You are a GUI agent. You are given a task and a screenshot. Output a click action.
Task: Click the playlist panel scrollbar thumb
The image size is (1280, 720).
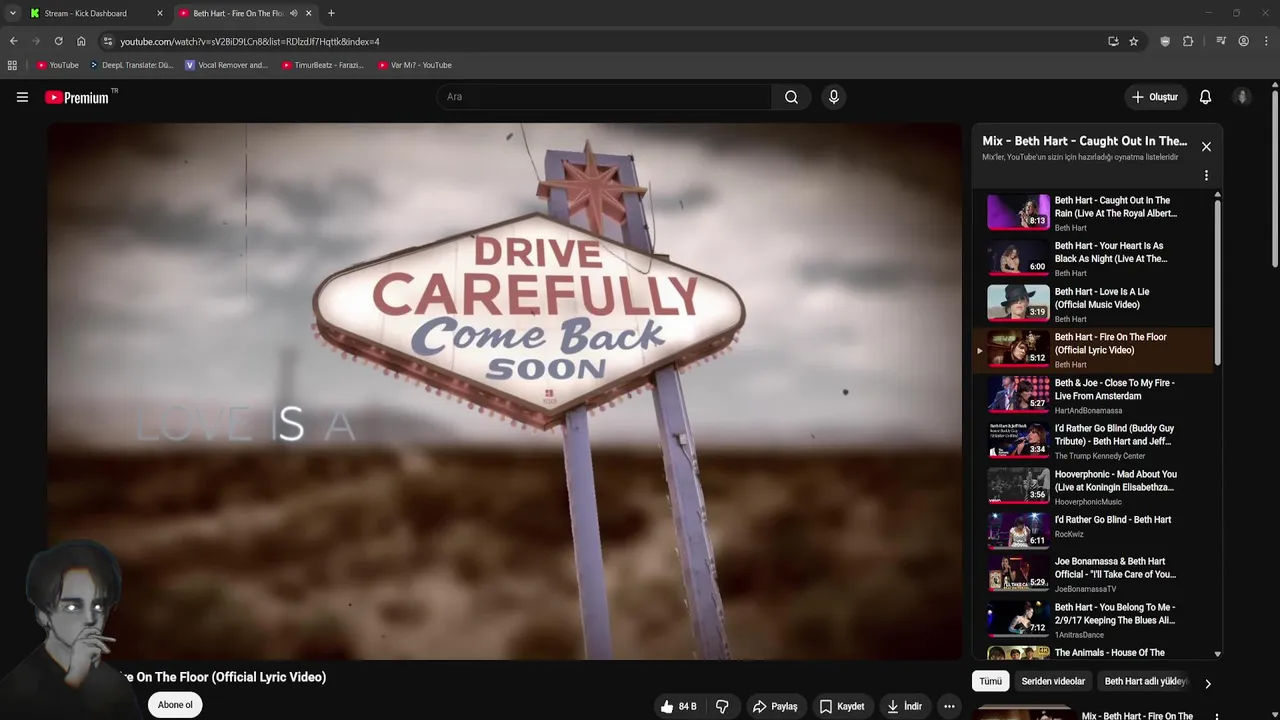coord(1217,283)
